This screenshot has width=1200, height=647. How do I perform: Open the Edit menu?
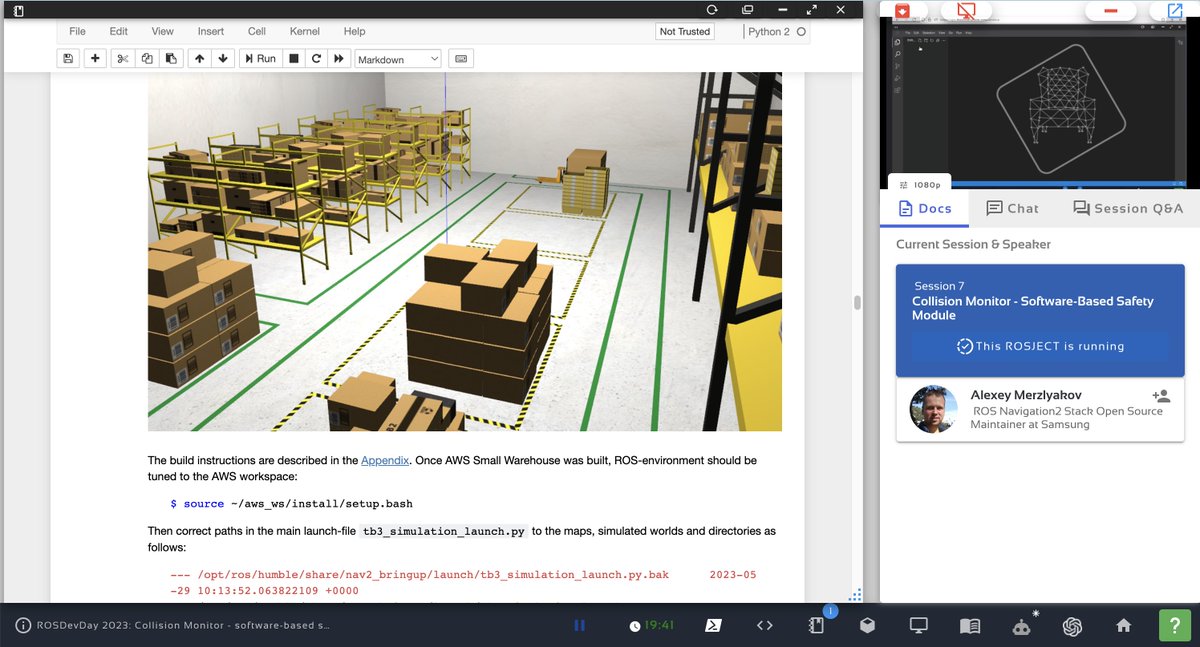point(118,32)
